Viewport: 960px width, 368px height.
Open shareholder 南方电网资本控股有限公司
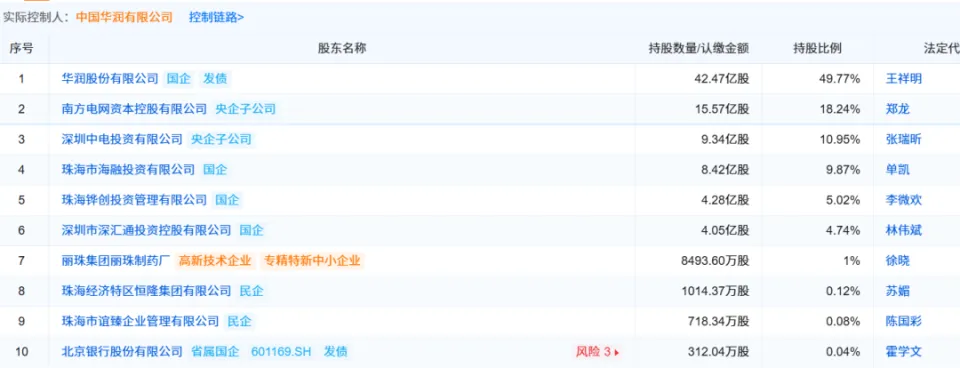tap(135, 109)
